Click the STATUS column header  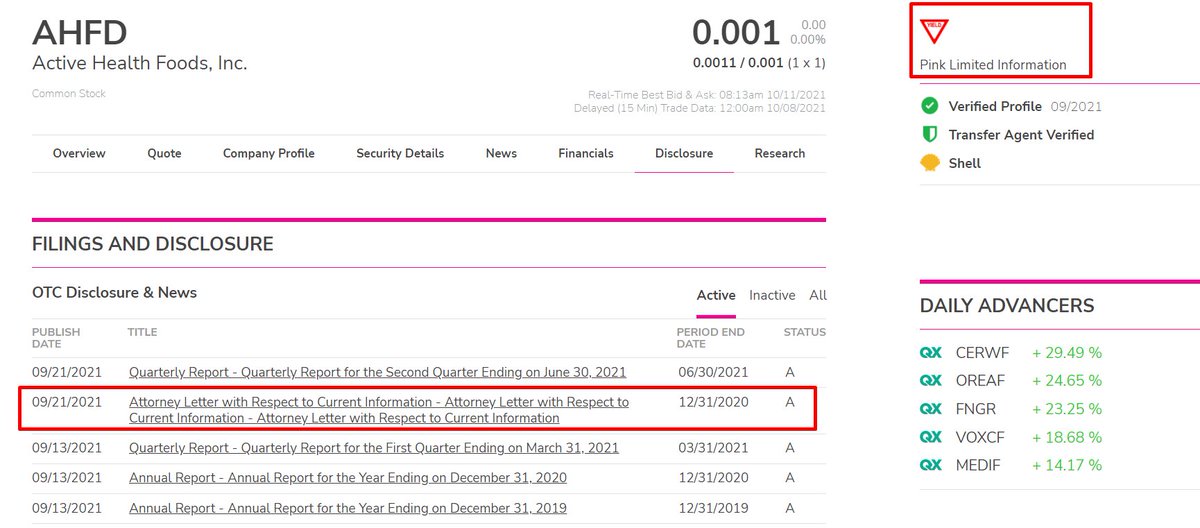[x=805, y=332]
